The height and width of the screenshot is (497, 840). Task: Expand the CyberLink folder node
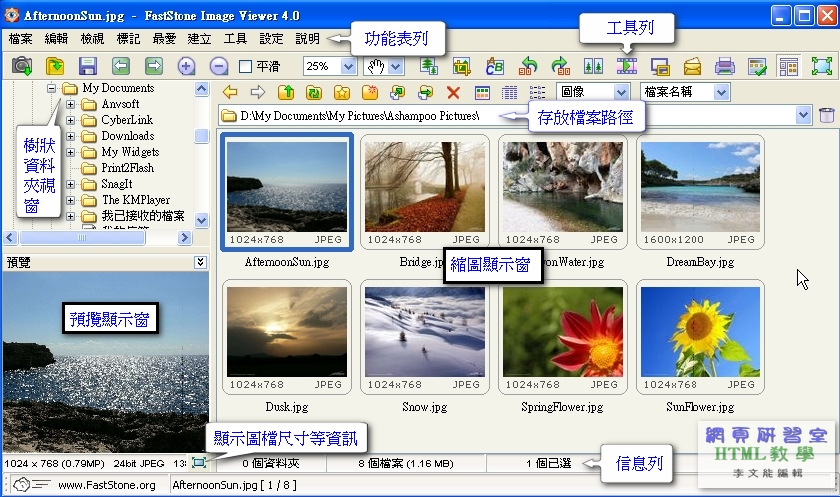tap(70, 120)
